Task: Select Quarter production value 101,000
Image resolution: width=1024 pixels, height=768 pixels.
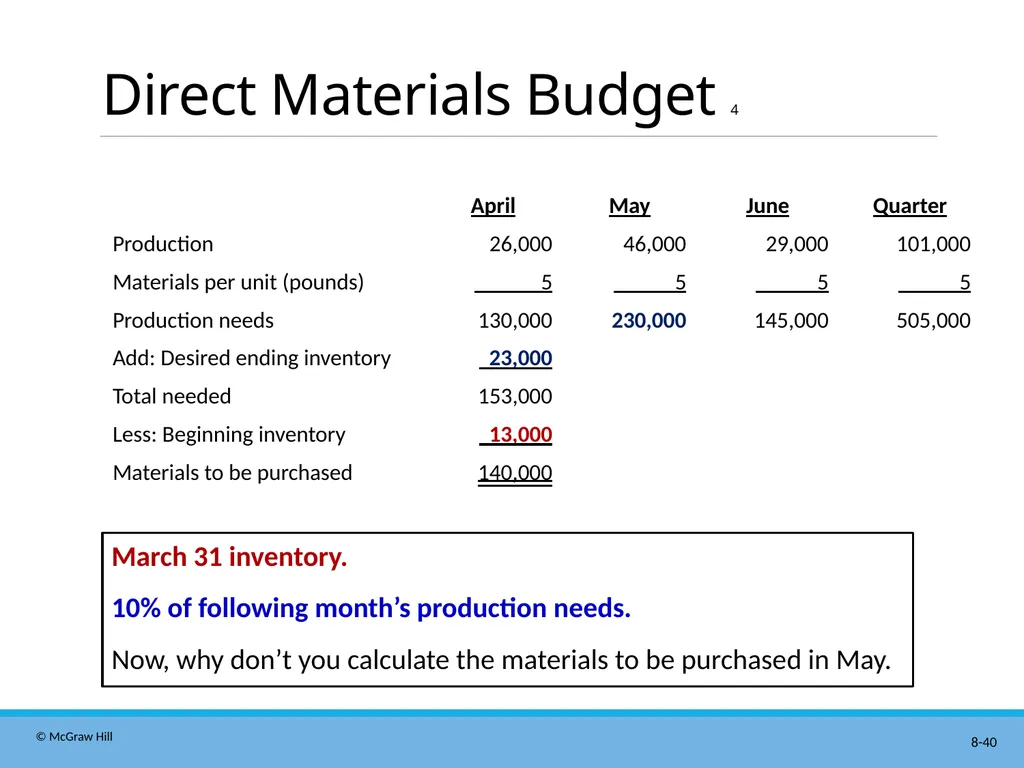Action: tap(933, 244)
